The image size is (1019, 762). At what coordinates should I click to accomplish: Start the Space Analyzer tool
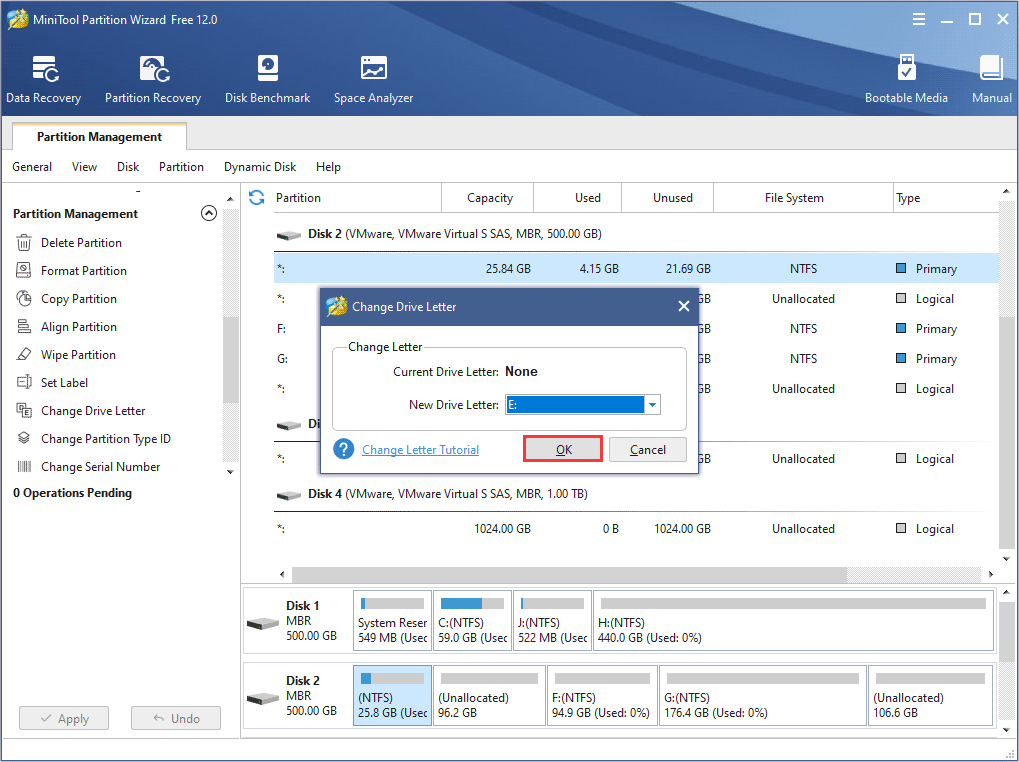coord(373,79)
